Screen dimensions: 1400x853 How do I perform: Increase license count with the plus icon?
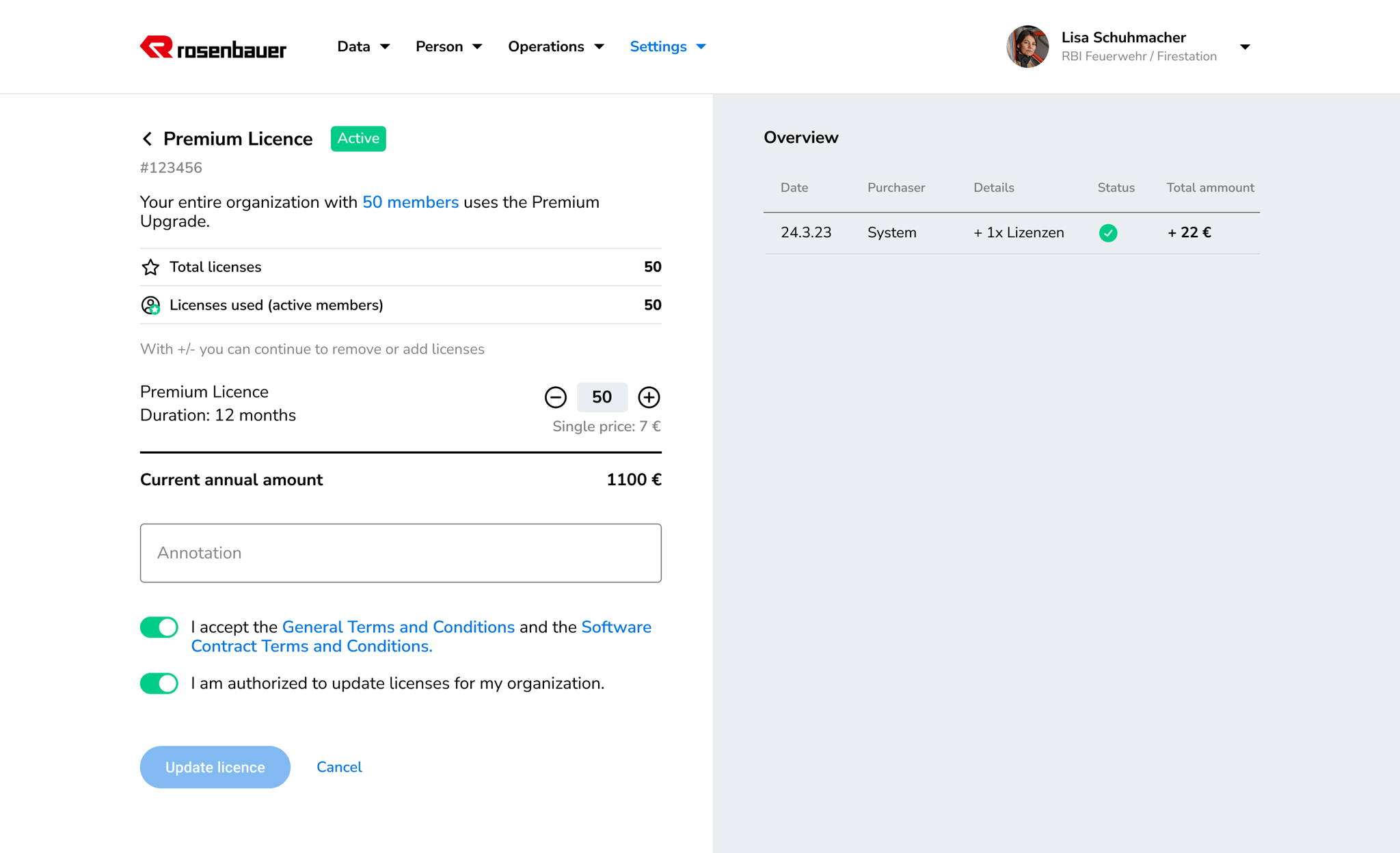point(648,397)
